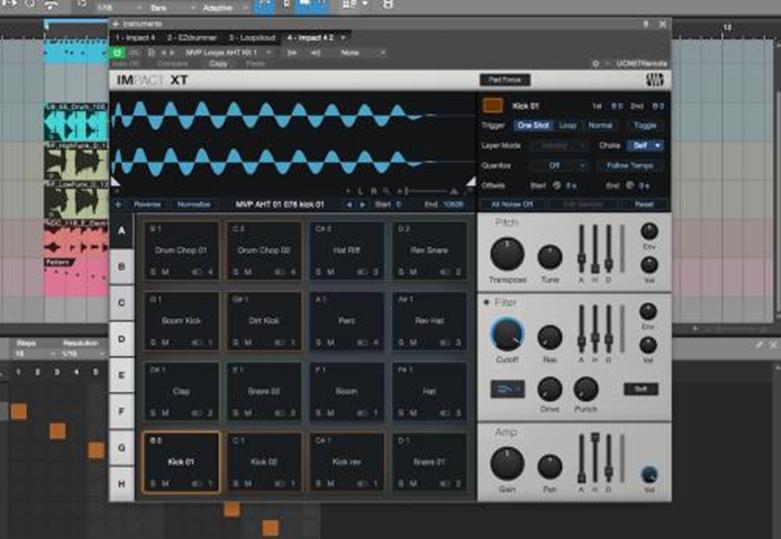Open the filter type dropdown
This screenshot has height=539, width=781.
(507, 389)
